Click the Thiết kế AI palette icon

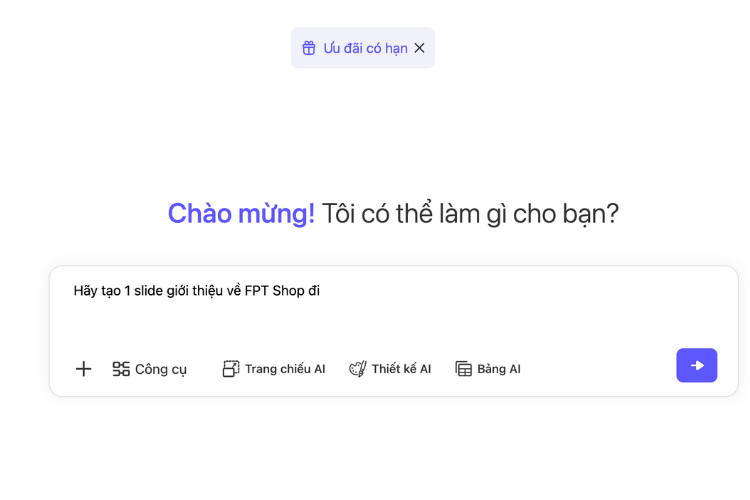click(x=357, y=369)
